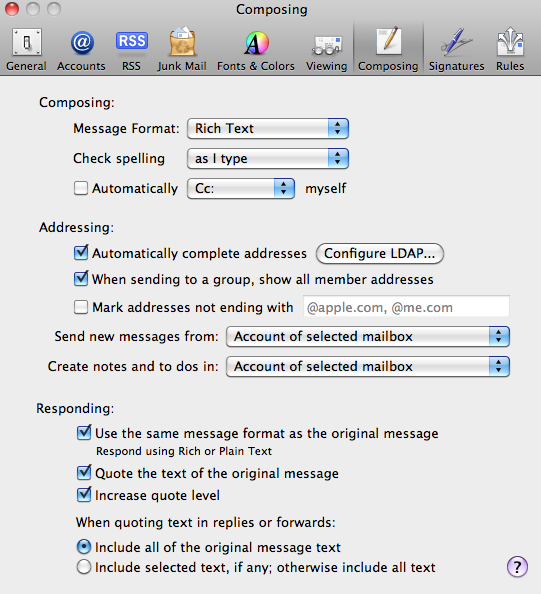Image resolution: width=541 pixels, height=594 pixels.
Task: Open the Cc: popup menu
Action: pos(241,188)
